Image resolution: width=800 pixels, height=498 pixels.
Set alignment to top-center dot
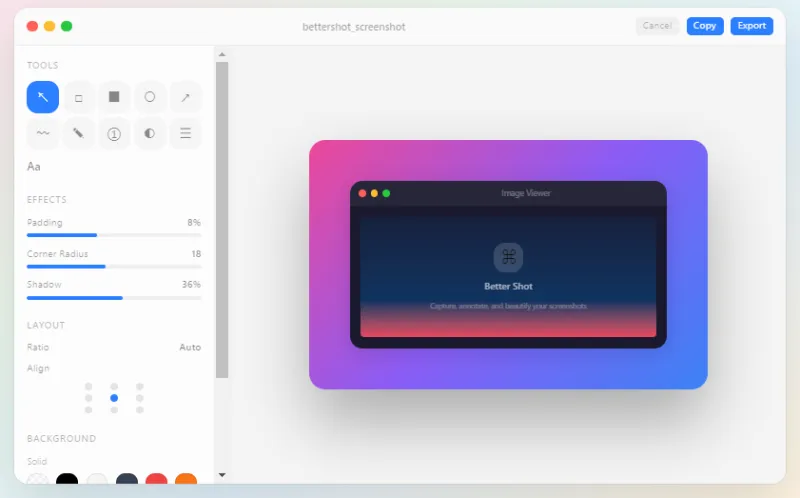[114, 386]
